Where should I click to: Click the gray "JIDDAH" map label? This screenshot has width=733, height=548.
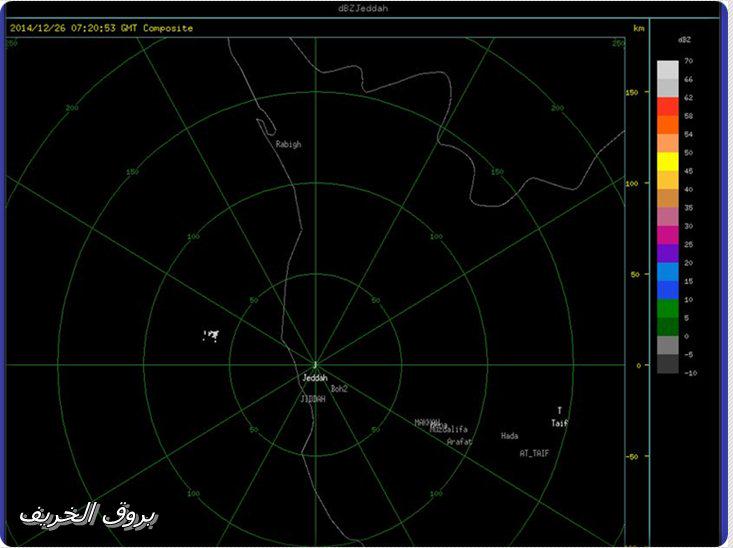pyautogui.click(x=313, y=399)
